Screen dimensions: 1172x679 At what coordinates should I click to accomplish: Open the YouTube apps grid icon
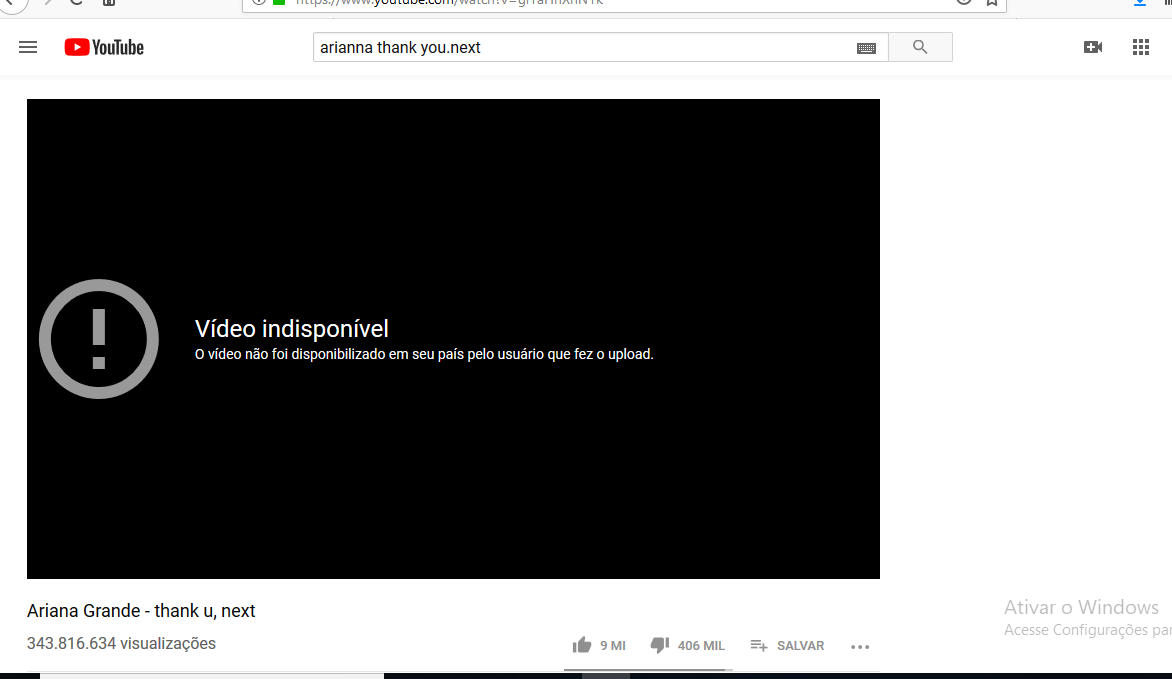pyautogui.click(x=1141, y=47)
